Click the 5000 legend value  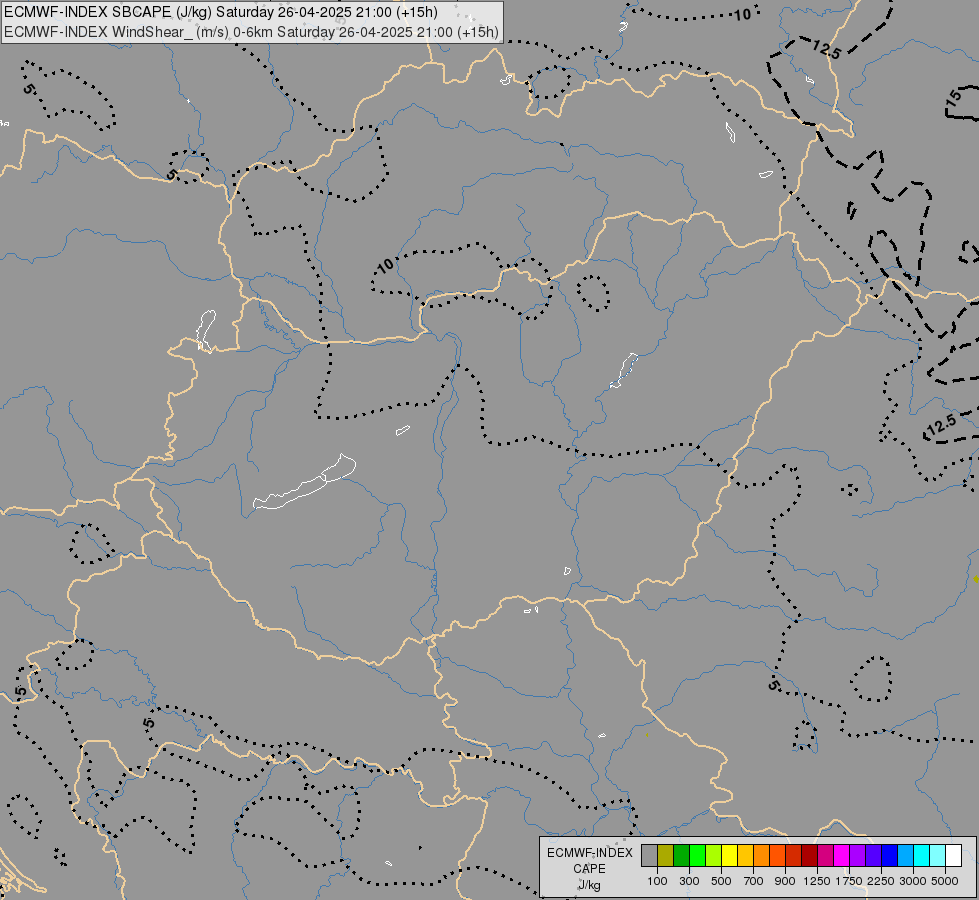click(945, 881)
